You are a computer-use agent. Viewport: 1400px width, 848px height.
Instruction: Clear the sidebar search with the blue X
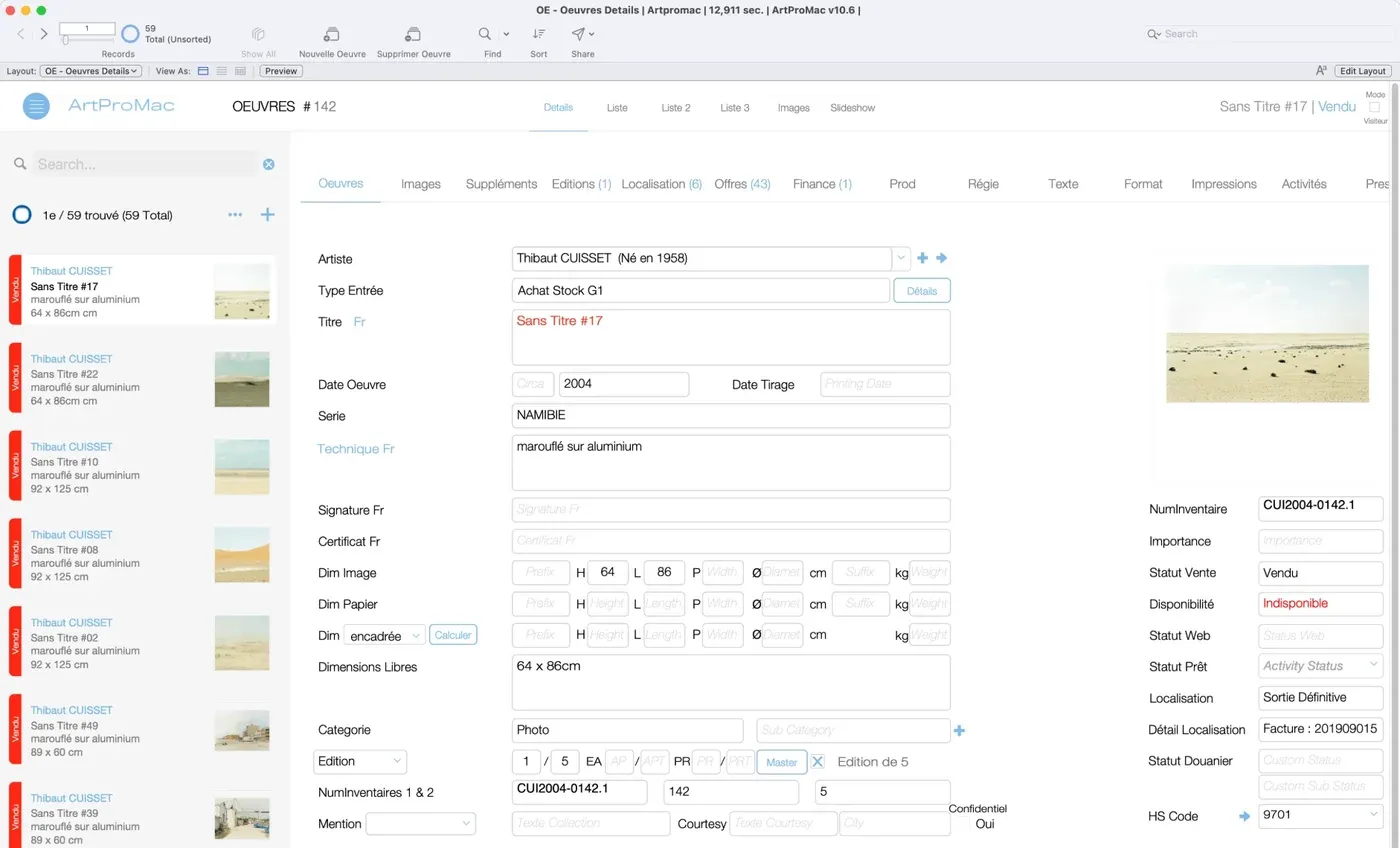pyautogui.click(x=269, y=164)
